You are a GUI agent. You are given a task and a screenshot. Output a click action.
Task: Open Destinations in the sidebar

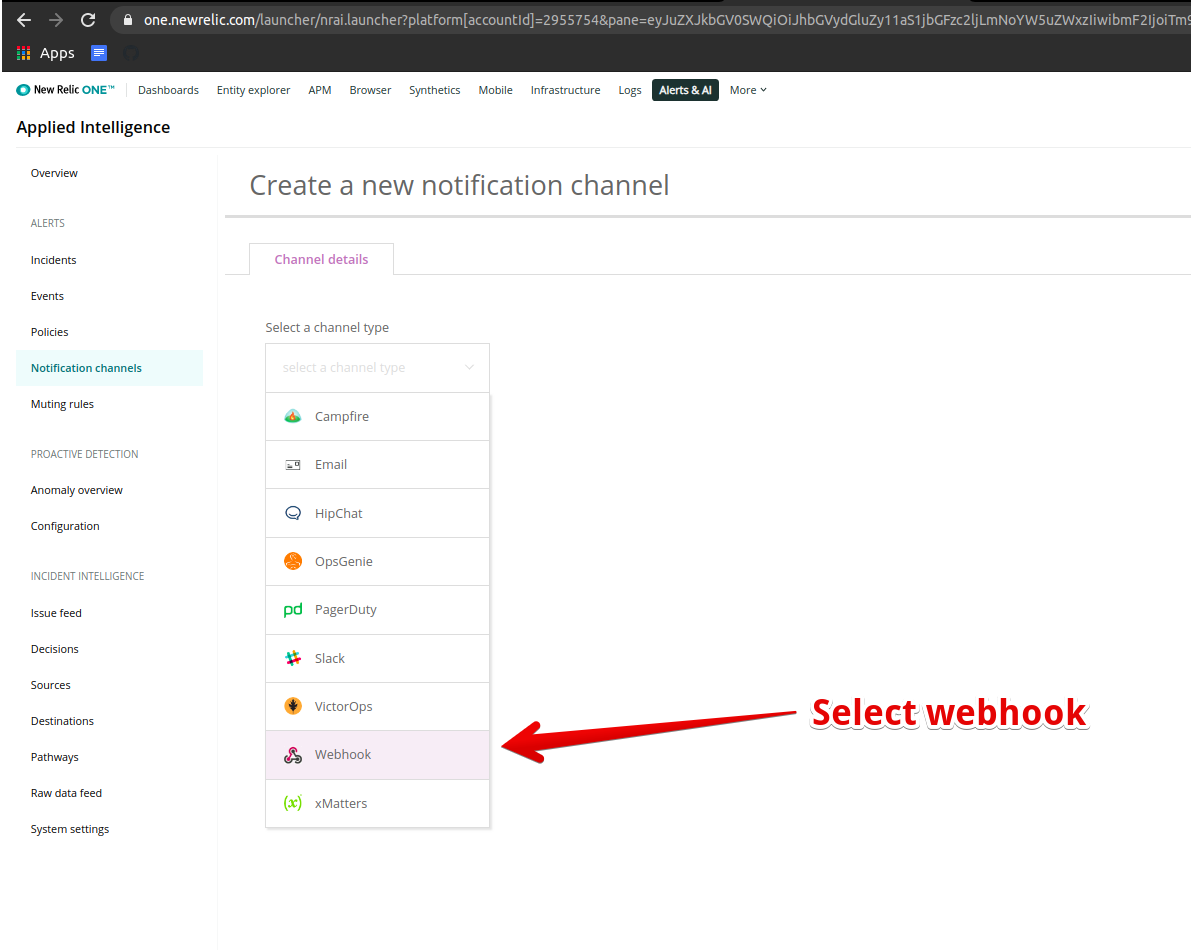tap(62, 721)
